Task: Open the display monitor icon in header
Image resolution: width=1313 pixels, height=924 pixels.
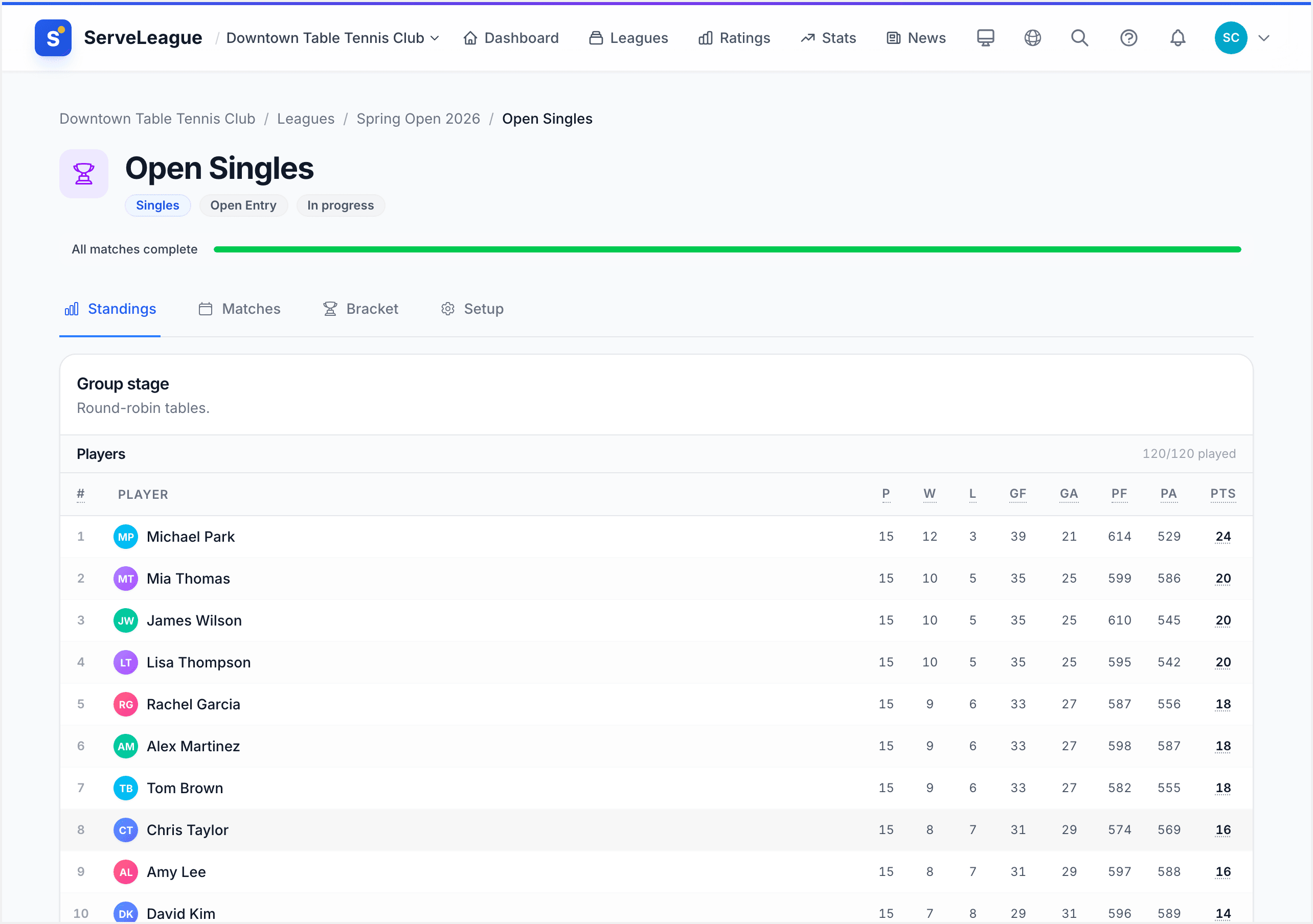Action: pos(985,38)
